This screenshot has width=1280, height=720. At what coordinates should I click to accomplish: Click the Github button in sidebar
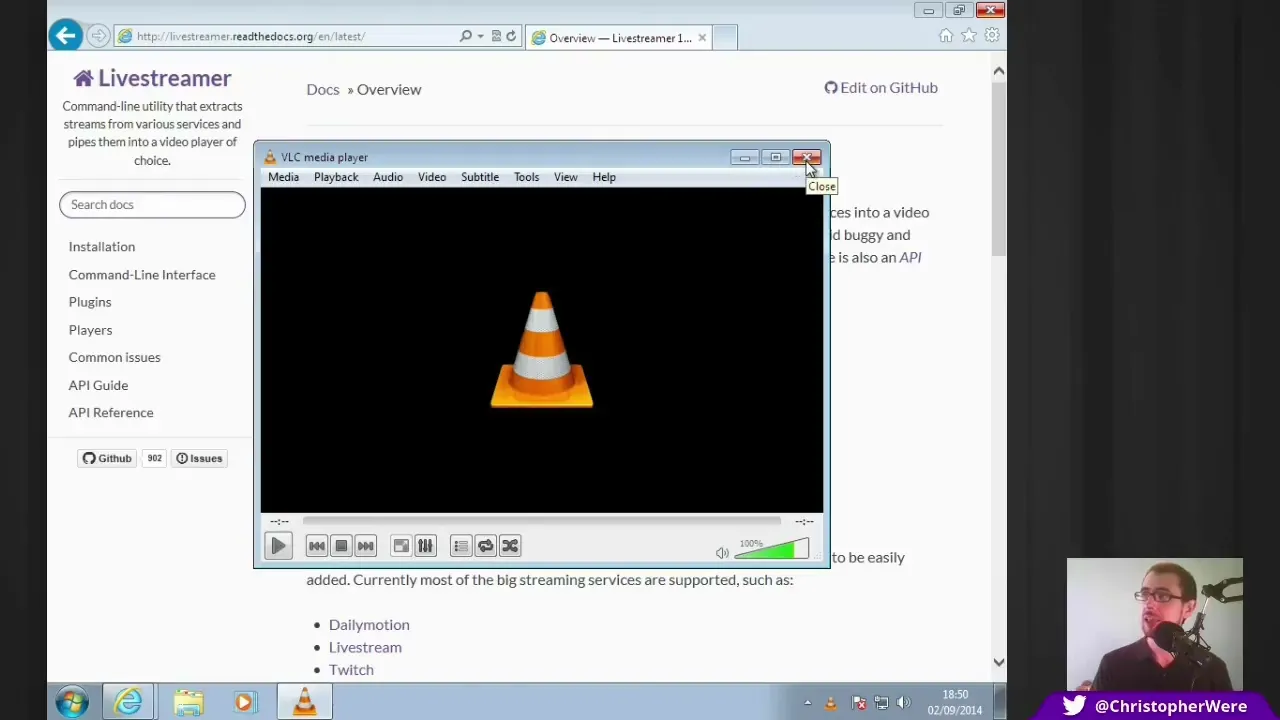pos(107,458)
